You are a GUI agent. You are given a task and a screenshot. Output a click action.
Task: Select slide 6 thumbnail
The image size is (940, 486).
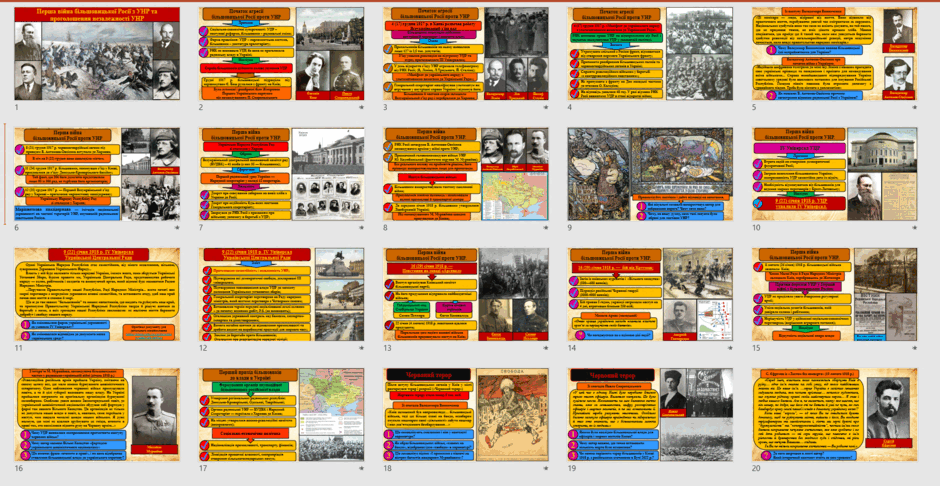click(x=97, y=174)
